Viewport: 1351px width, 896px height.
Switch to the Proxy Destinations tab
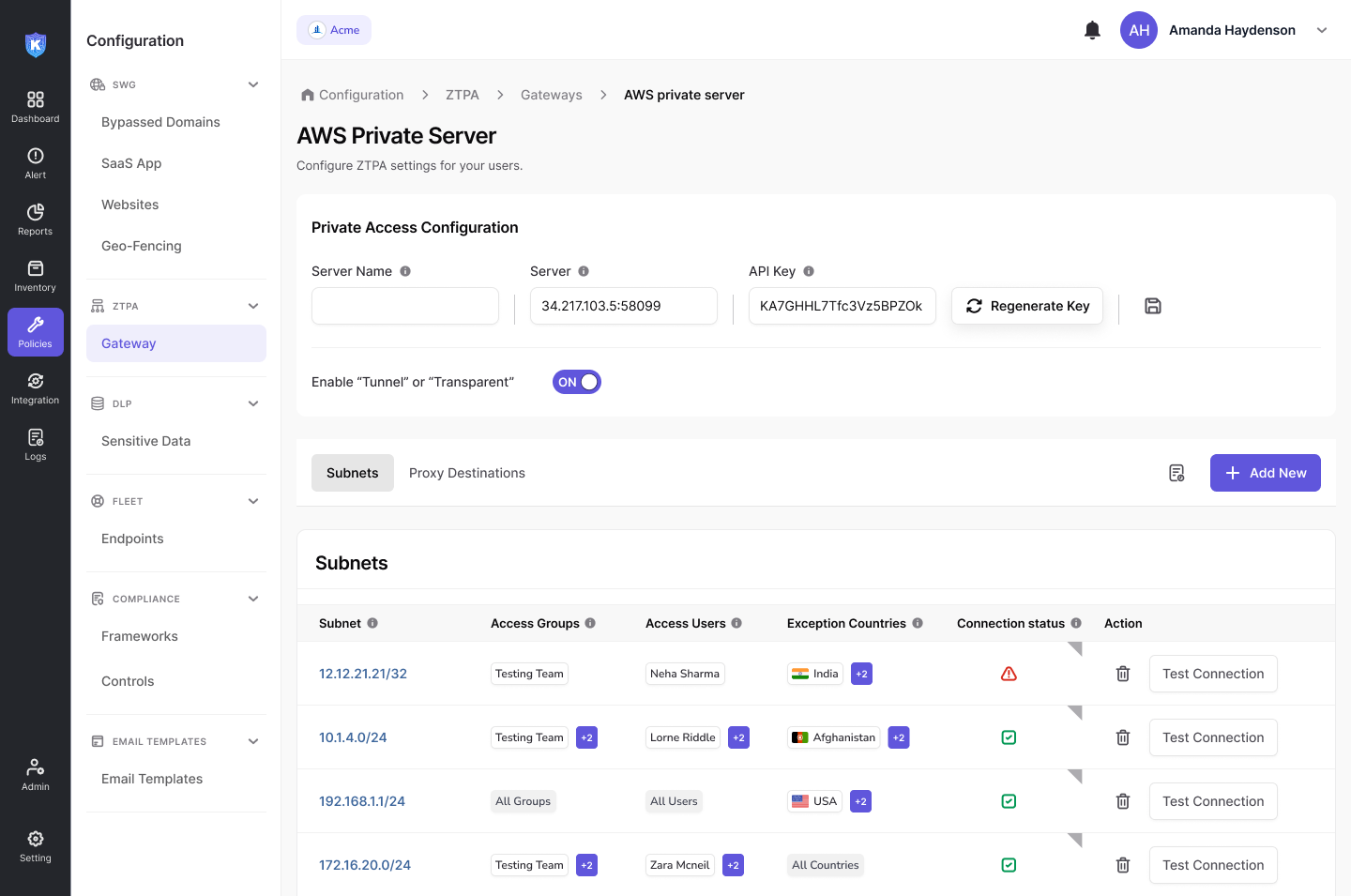click(466, 473)
